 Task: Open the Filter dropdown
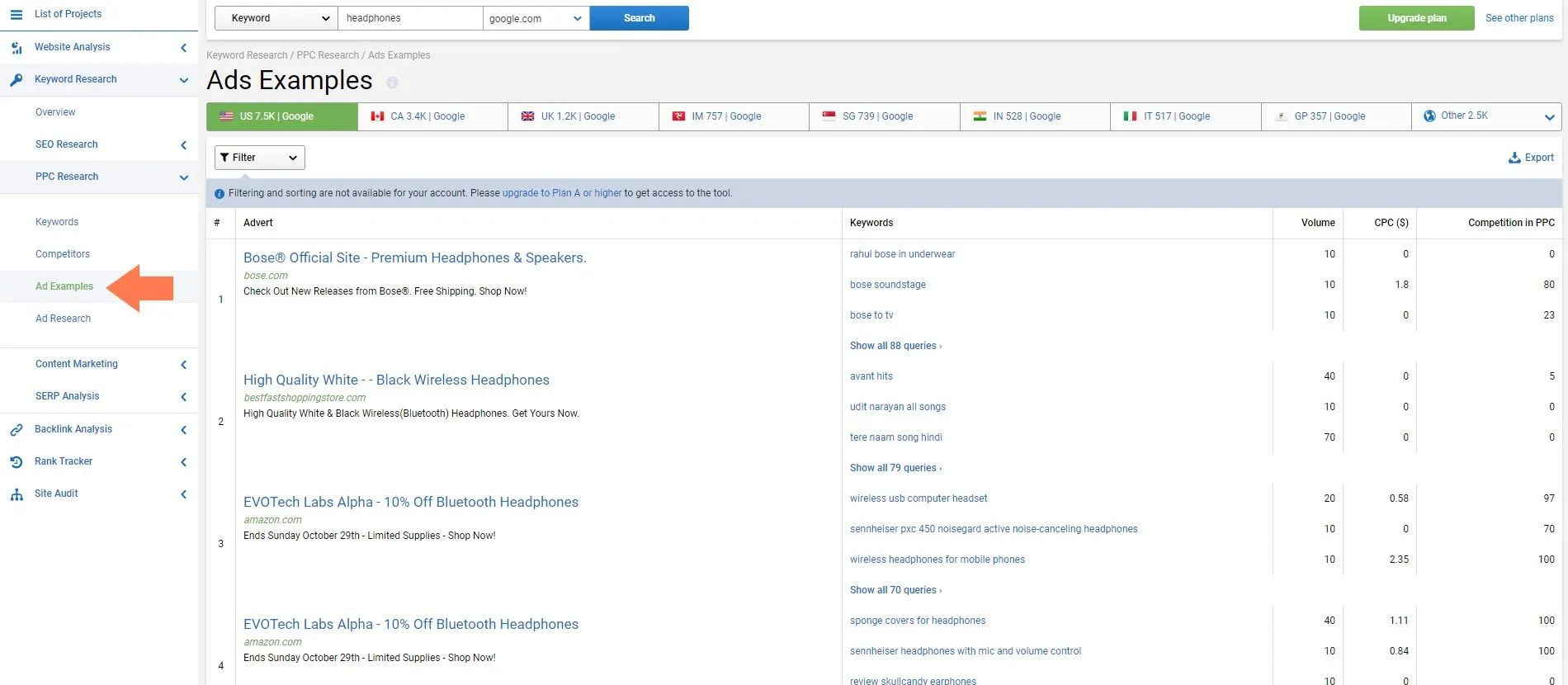[259, 158]
